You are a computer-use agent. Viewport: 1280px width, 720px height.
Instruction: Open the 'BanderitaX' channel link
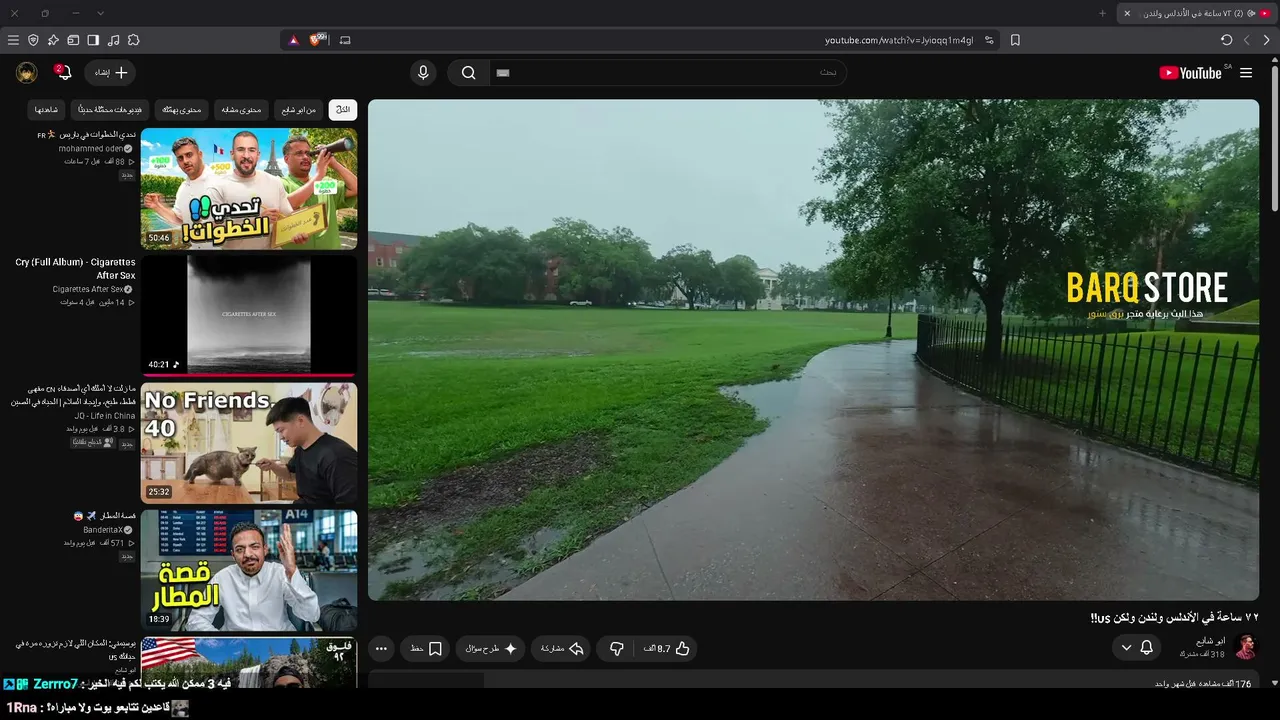[103, 529]
